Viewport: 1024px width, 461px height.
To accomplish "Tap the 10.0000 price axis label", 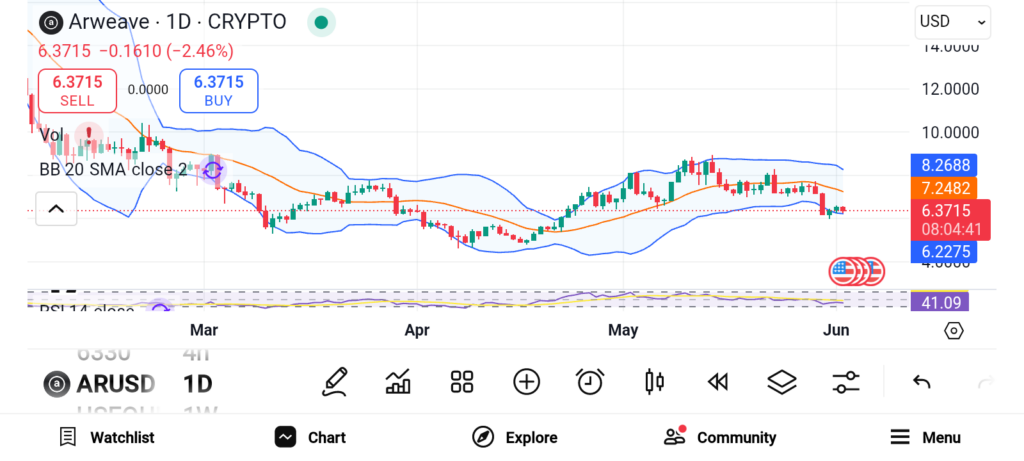I will point(950,133).
